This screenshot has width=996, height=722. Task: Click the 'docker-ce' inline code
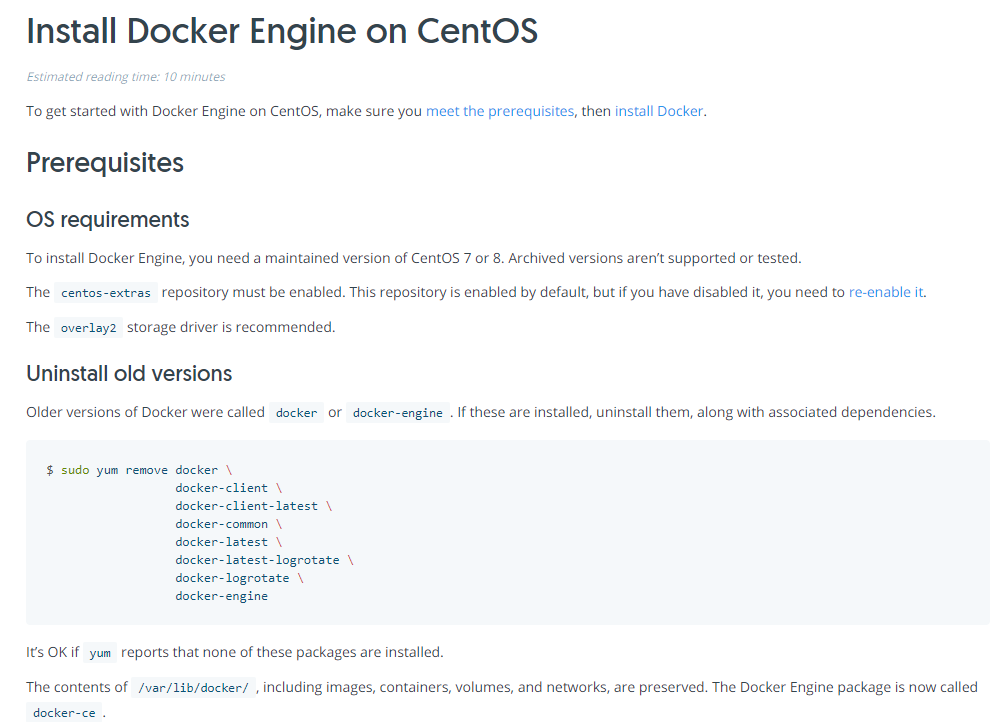coord(64,713)
